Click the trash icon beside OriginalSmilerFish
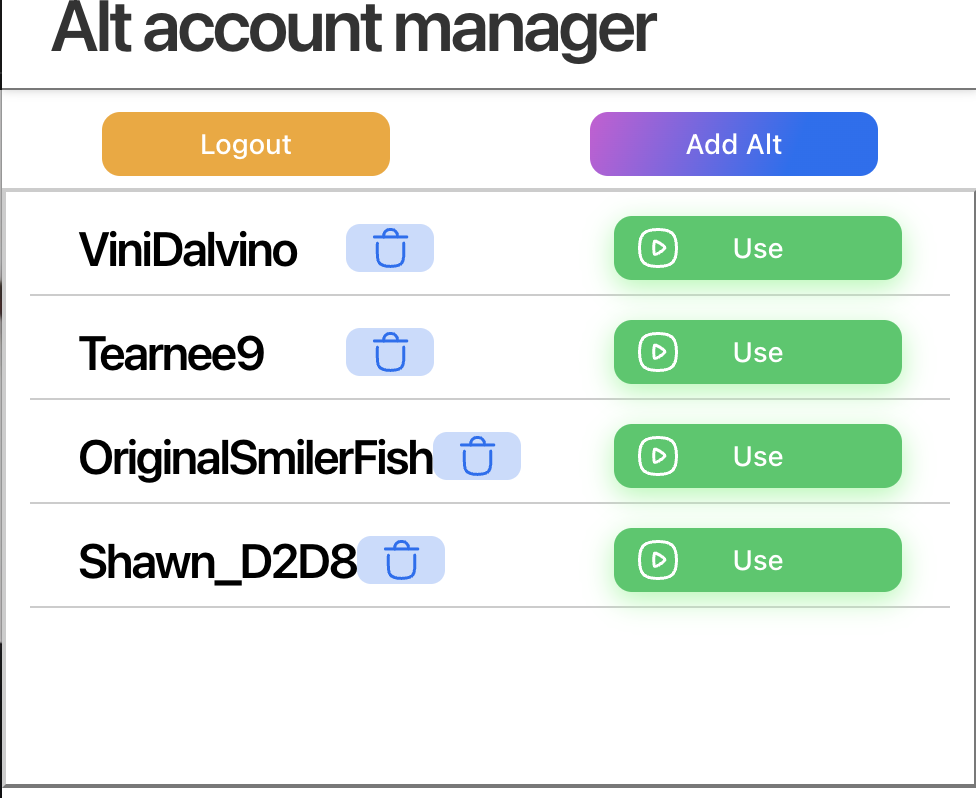This screenshot has width=976, height=798. tap(477, 456)
